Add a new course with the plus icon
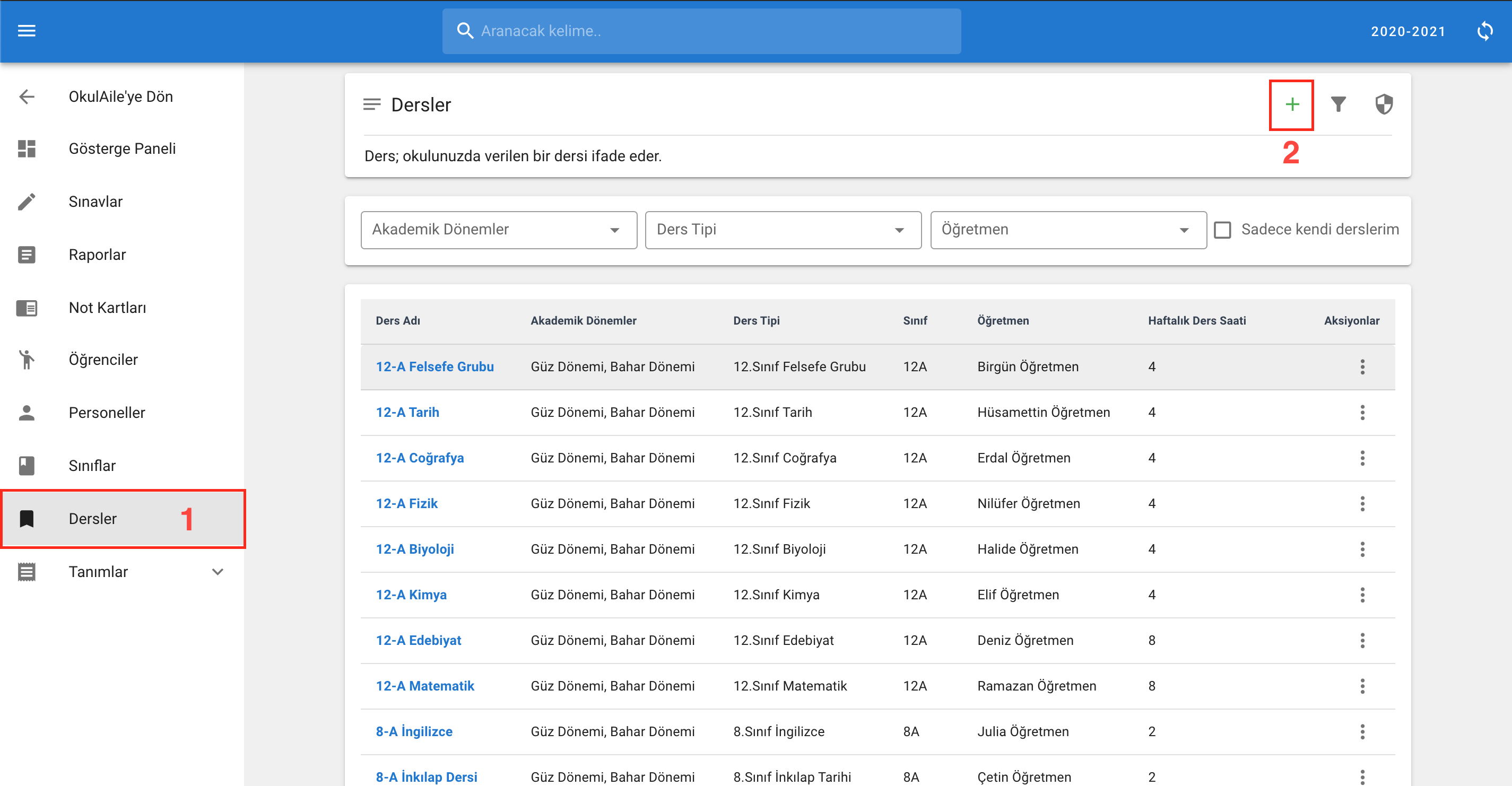Image resolution: width=1512 pixels, height=786 pixels. [x=1291, y=104]
